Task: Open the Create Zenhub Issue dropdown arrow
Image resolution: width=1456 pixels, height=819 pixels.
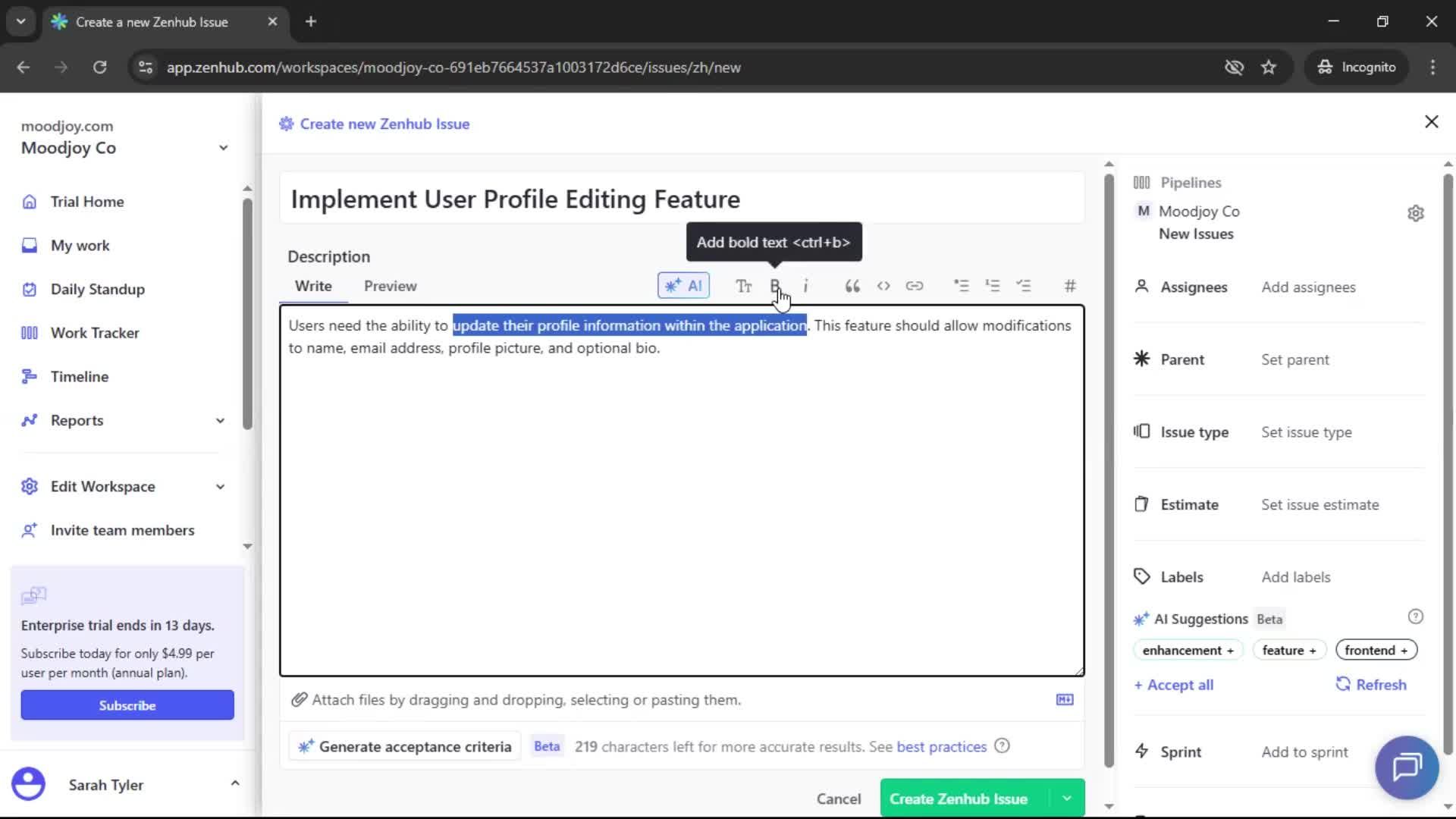Action: pos(1066,798)
